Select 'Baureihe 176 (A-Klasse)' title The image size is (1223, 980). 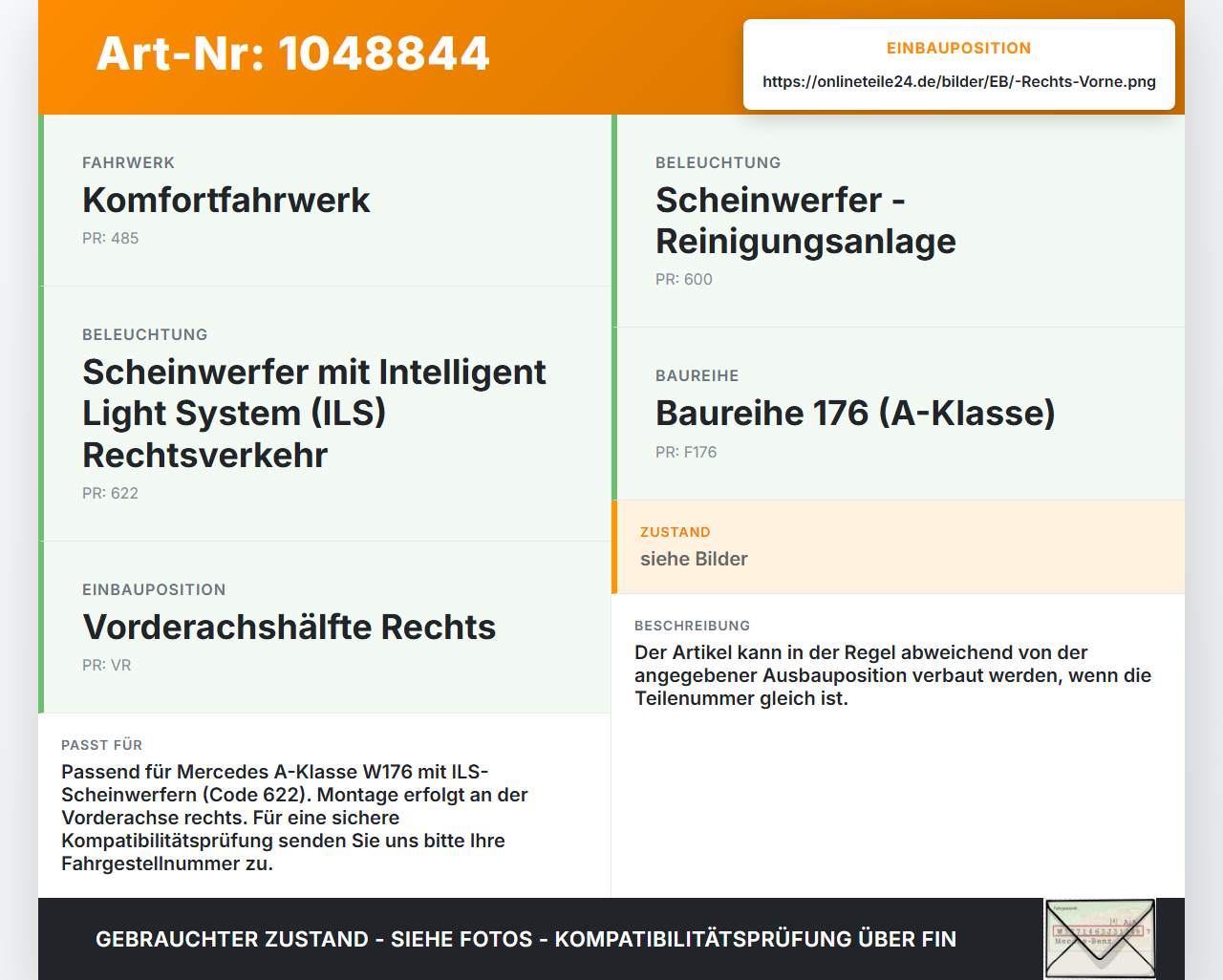click(x=855, y=413)
